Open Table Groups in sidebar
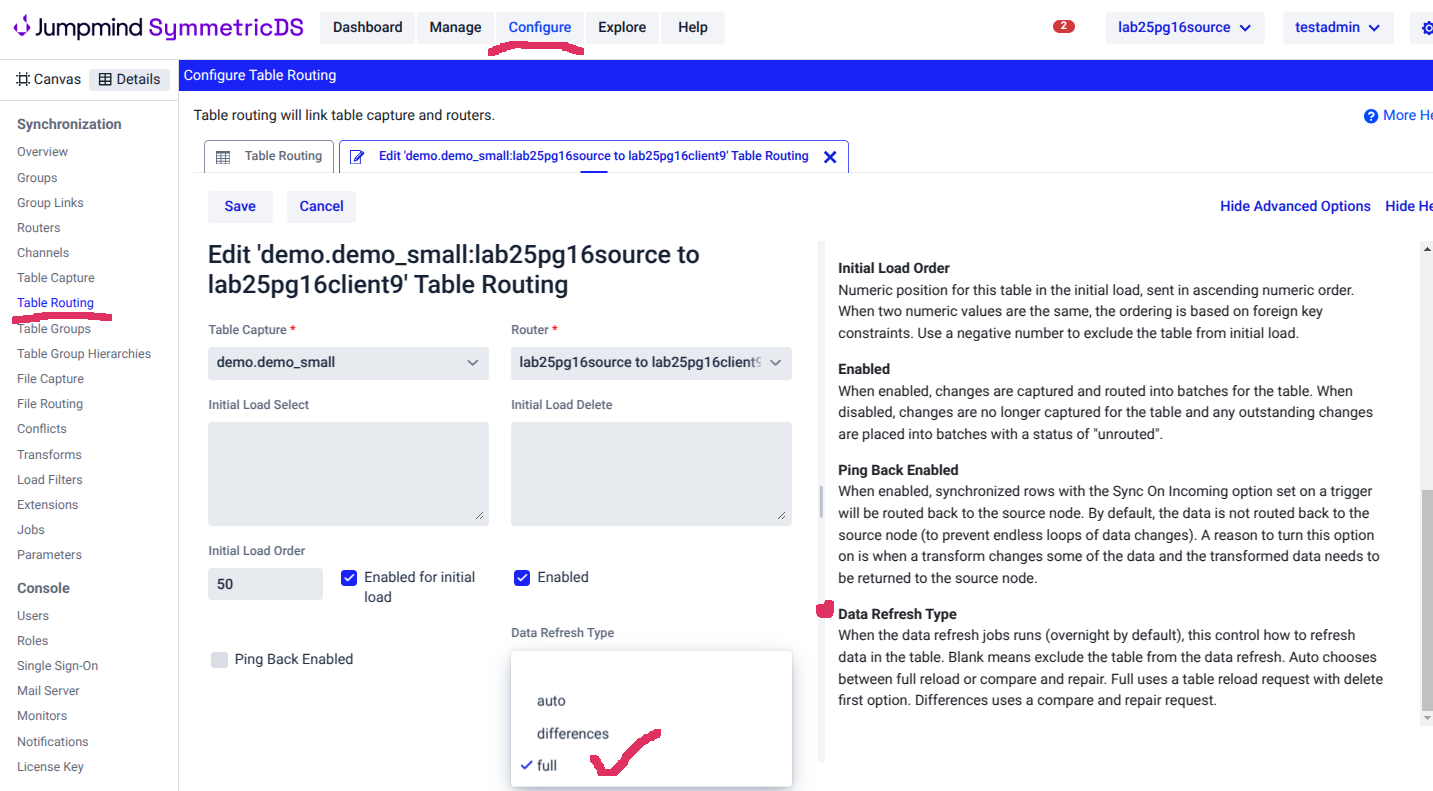 (x=54, y=329)
